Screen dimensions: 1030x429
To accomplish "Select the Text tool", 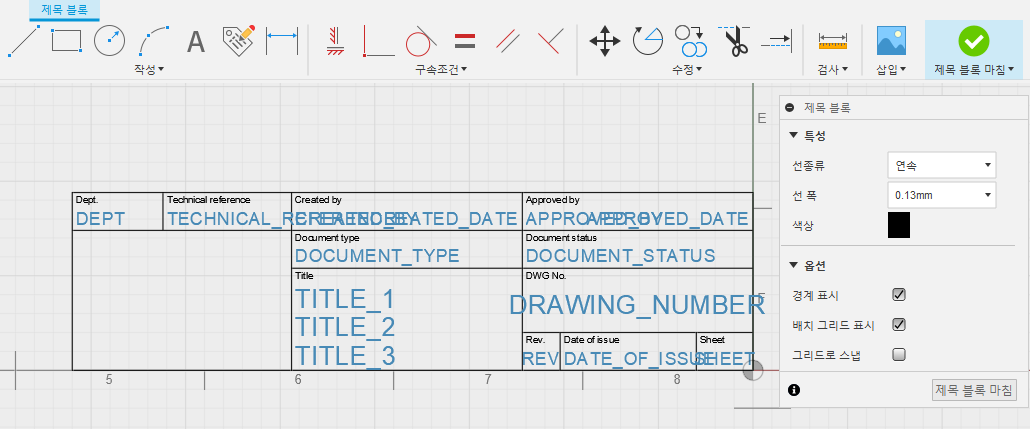I will coord(196,41).
